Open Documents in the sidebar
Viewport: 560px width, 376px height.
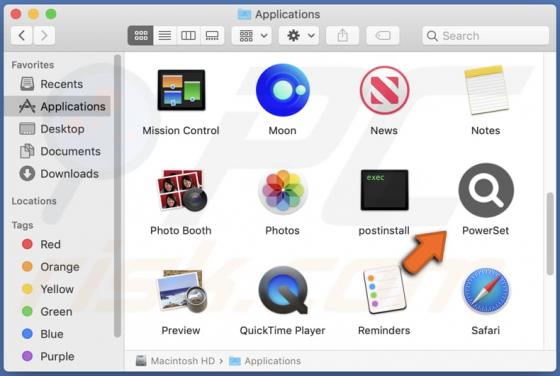click(57, 151)
